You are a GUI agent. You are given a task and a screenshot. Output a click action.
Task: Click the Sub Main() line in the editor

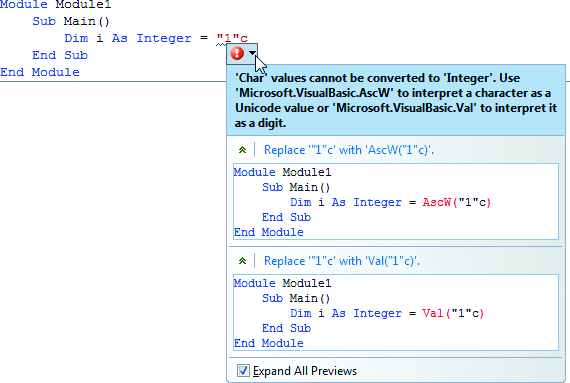click(71, 21)
